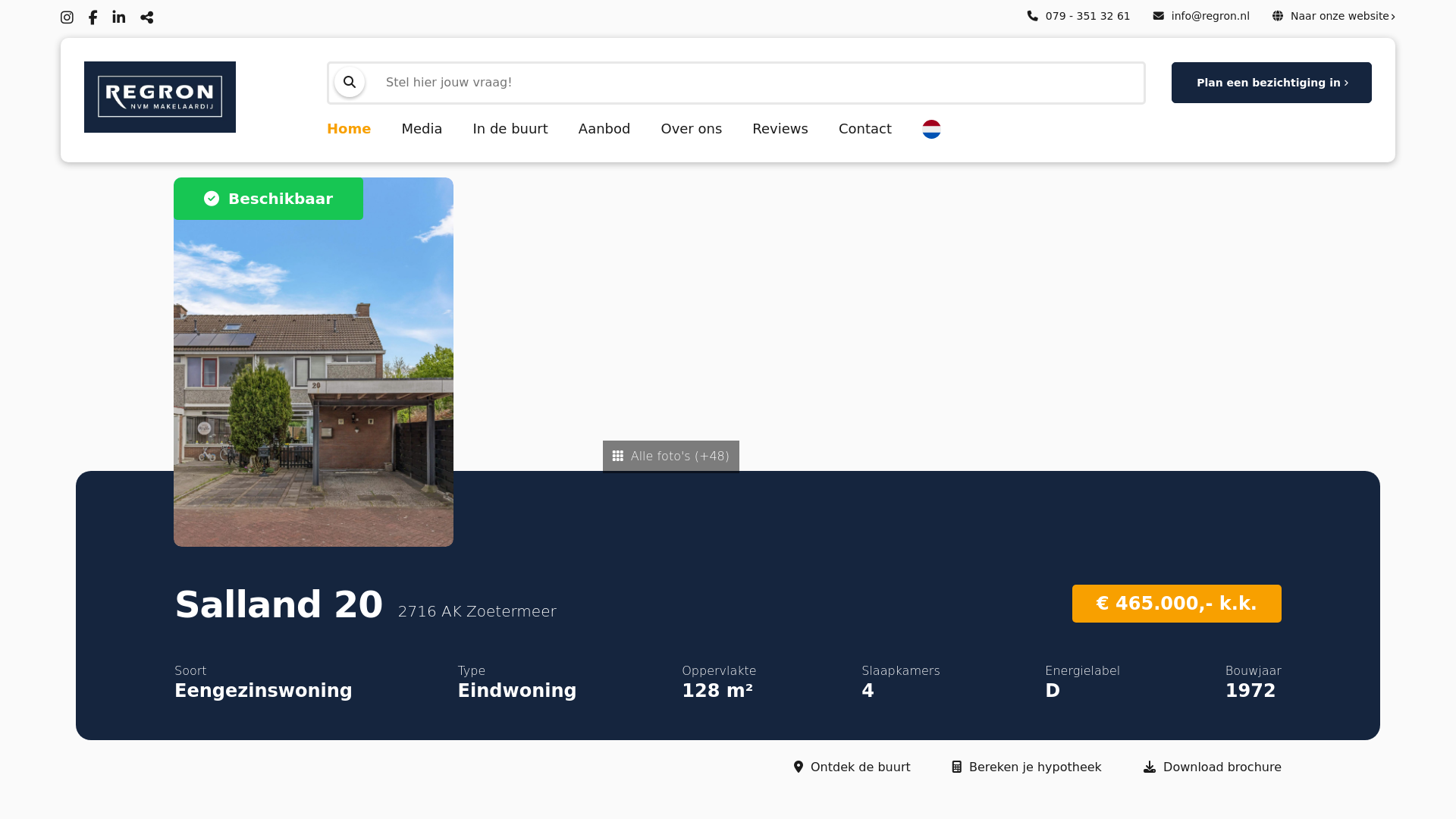Open the Over ons menu item

point(692,129)
